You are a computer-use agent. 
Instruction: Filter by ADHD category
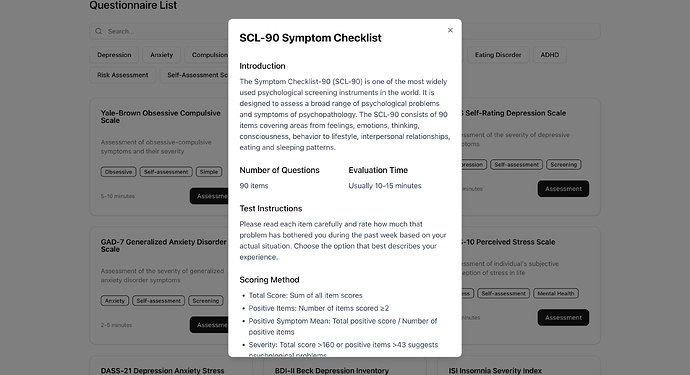[550, 55]
